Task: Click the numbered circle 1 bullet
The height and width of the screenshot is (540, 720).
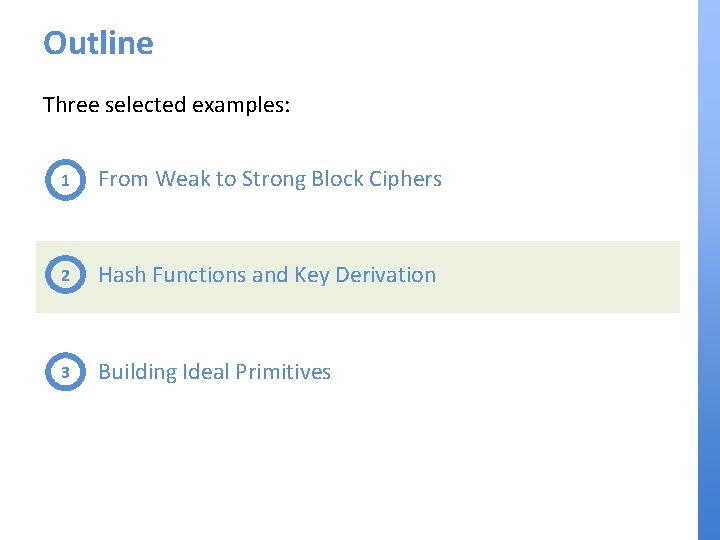Action: coord(65,181)
